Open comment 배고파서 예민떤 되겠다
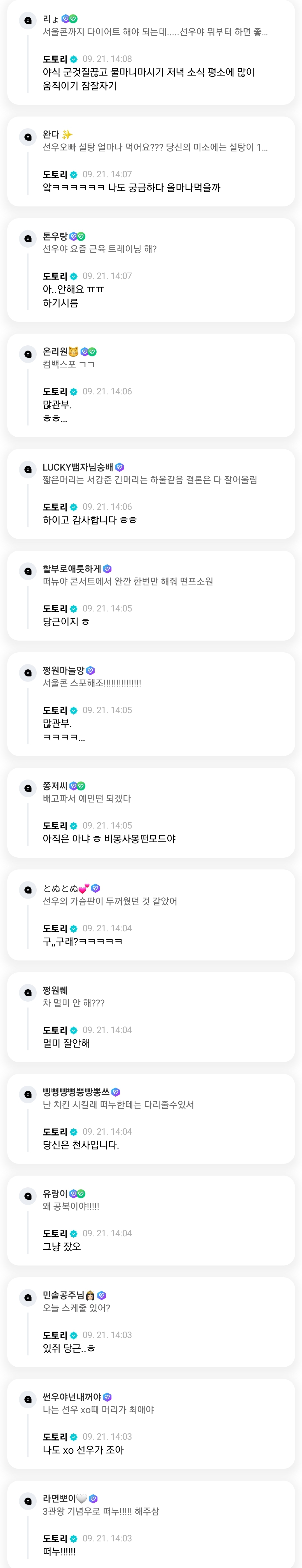Image resolution: width=302 pixels, height=1568 pixels. tap(87, 798)
